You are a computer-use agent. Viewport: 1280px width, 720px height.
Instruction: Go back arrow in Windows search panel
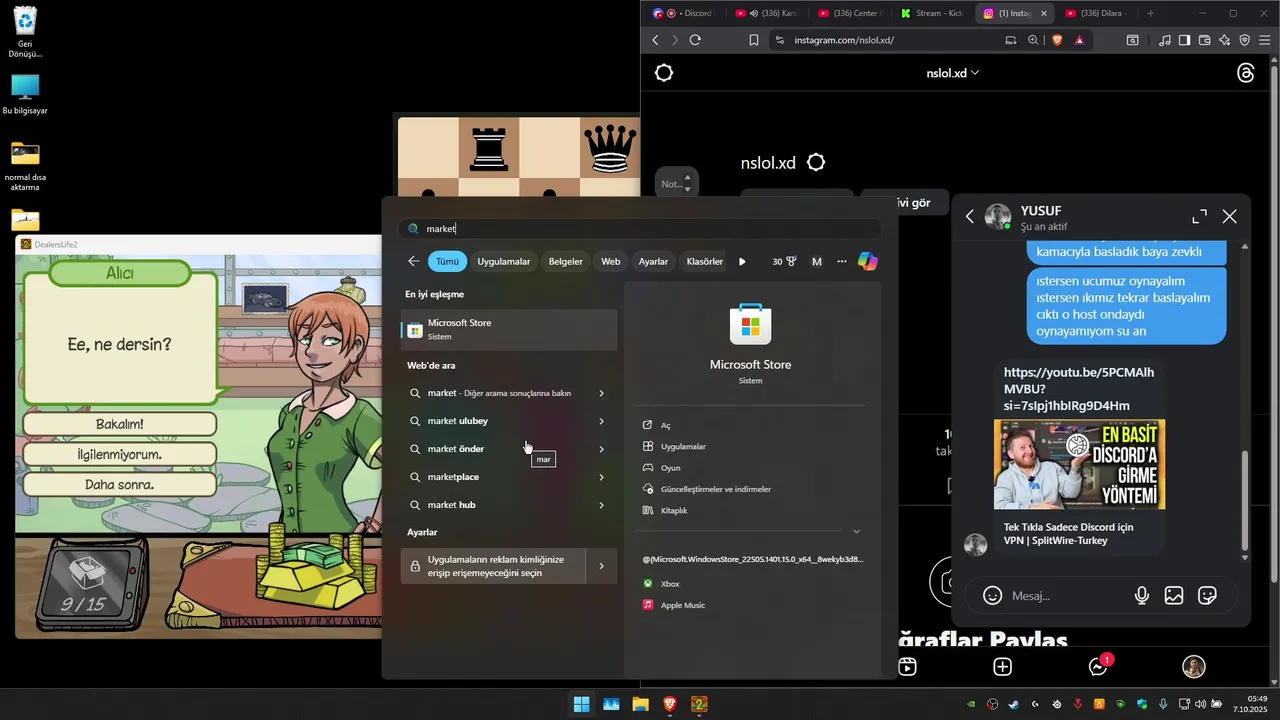[x=414, y=261]
